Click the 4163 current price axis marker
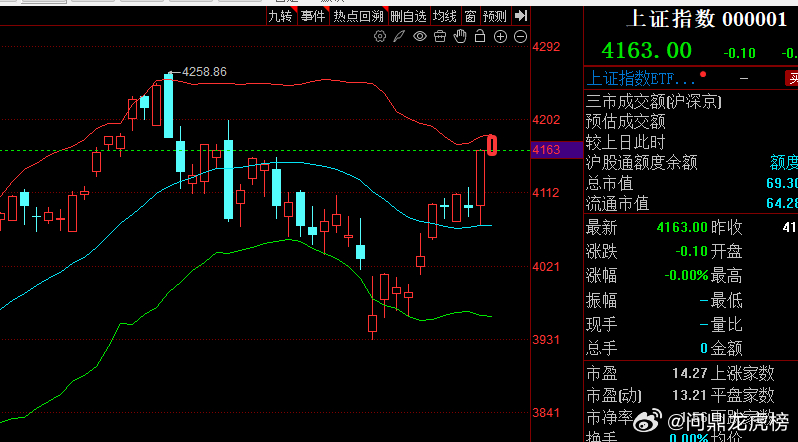 pos(556,150)
